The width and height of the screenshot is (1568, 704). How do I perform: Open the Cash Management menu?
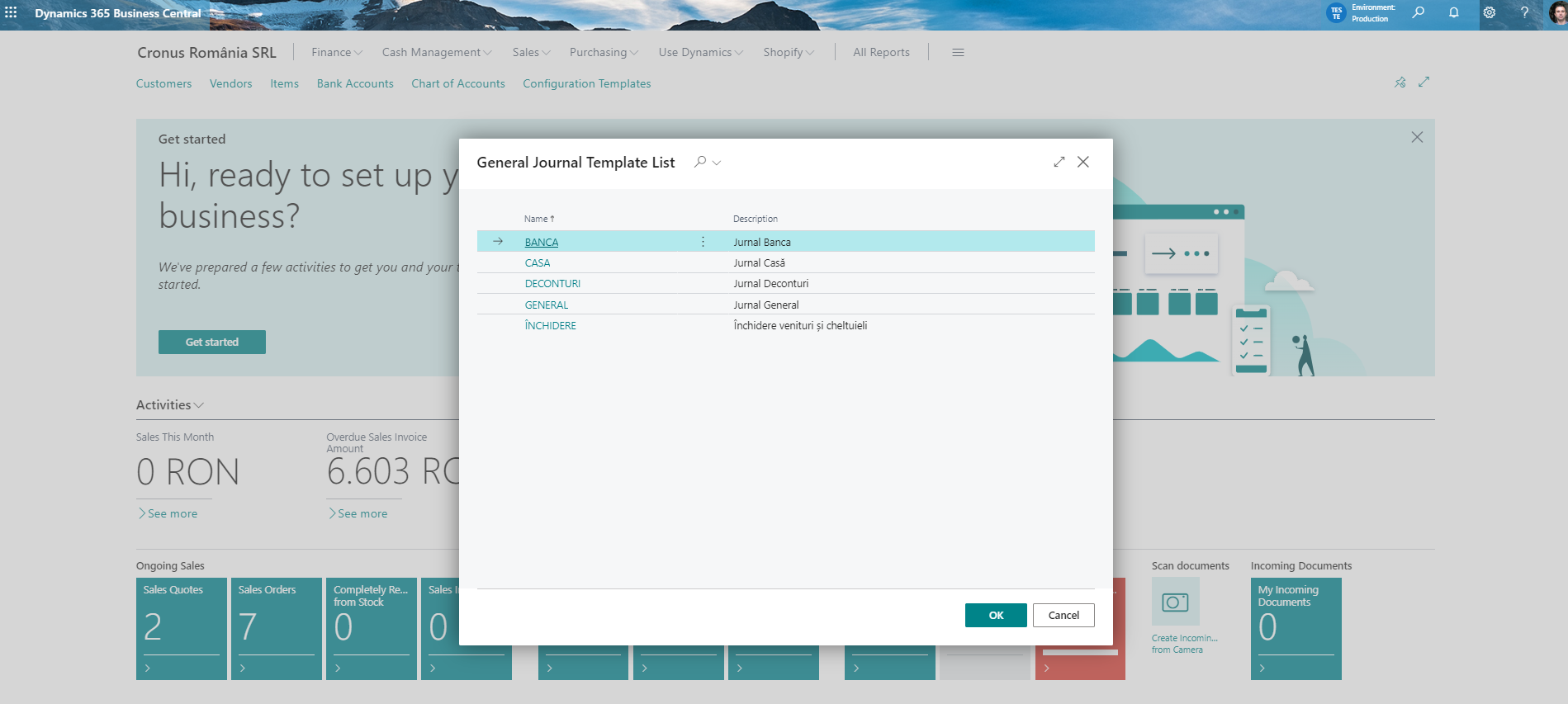point(437,52)
